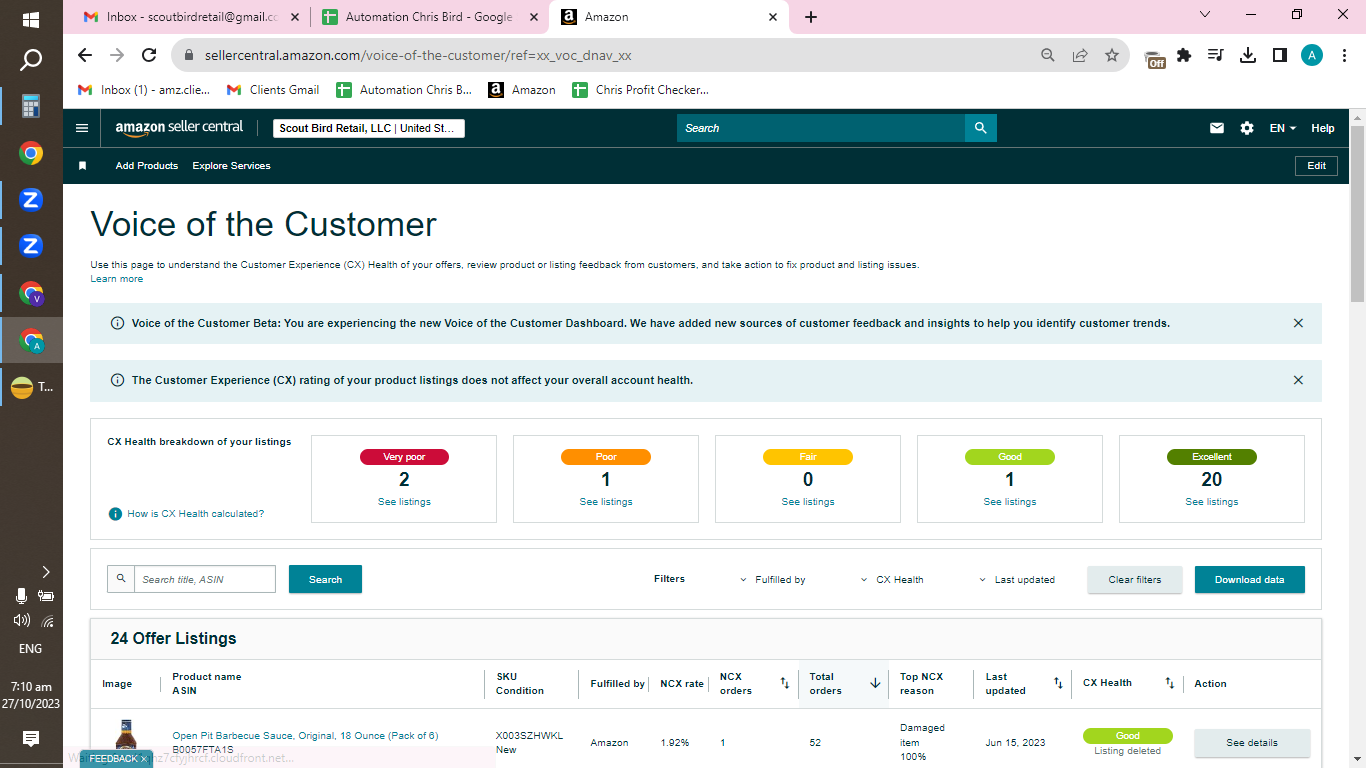Viewport: 1366px width, 768px height.
Task: Toggle the Chrome side panel icon
Action: pos(1279,55)
